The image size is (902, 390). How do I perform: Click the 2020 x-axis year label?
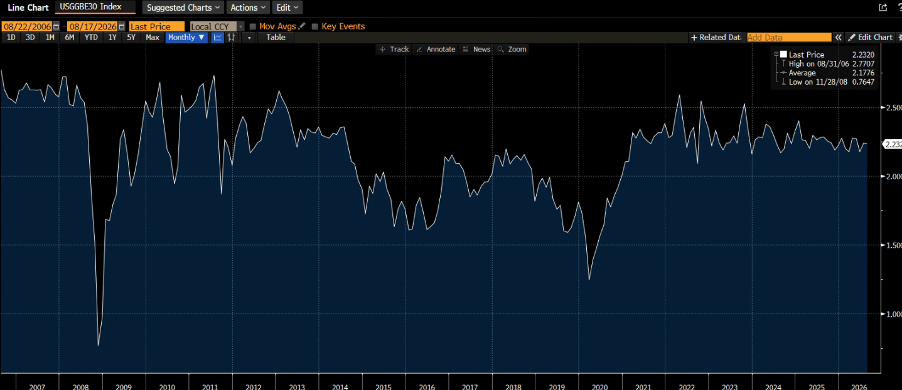pos(600,387)
